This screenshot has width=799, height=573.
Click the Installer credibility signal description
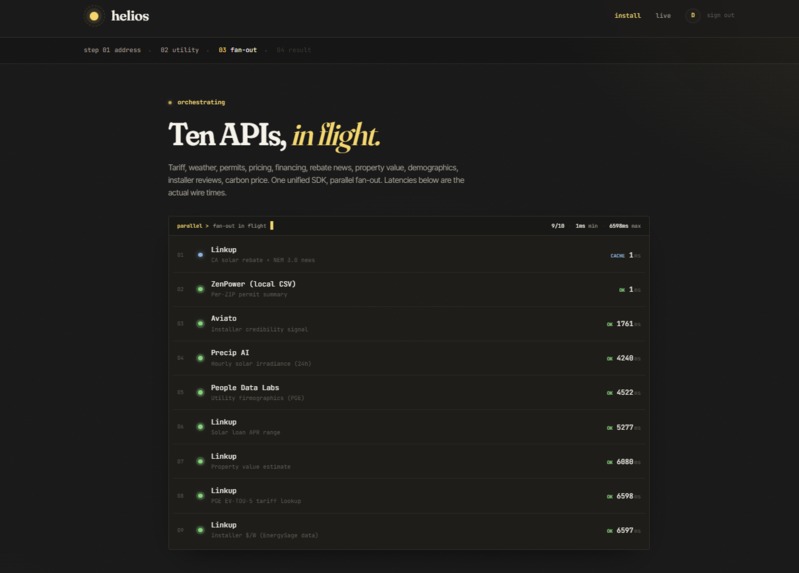[x=259, y=329]
